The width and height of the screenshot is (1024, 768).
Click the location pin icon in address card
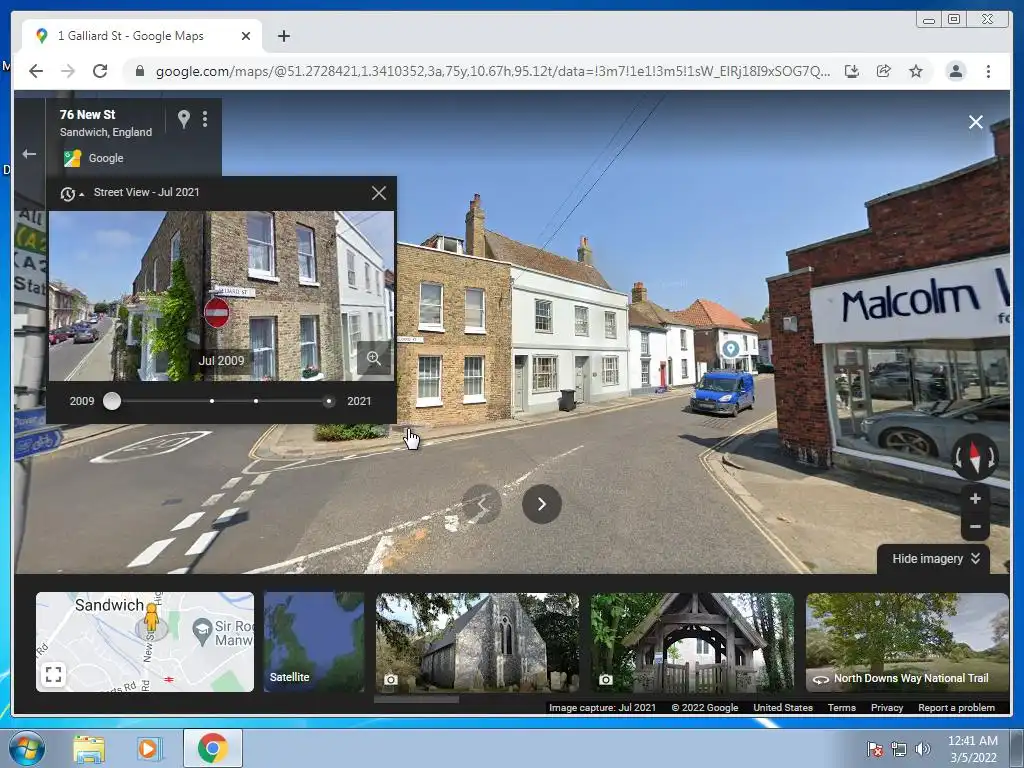click(184, 119)
